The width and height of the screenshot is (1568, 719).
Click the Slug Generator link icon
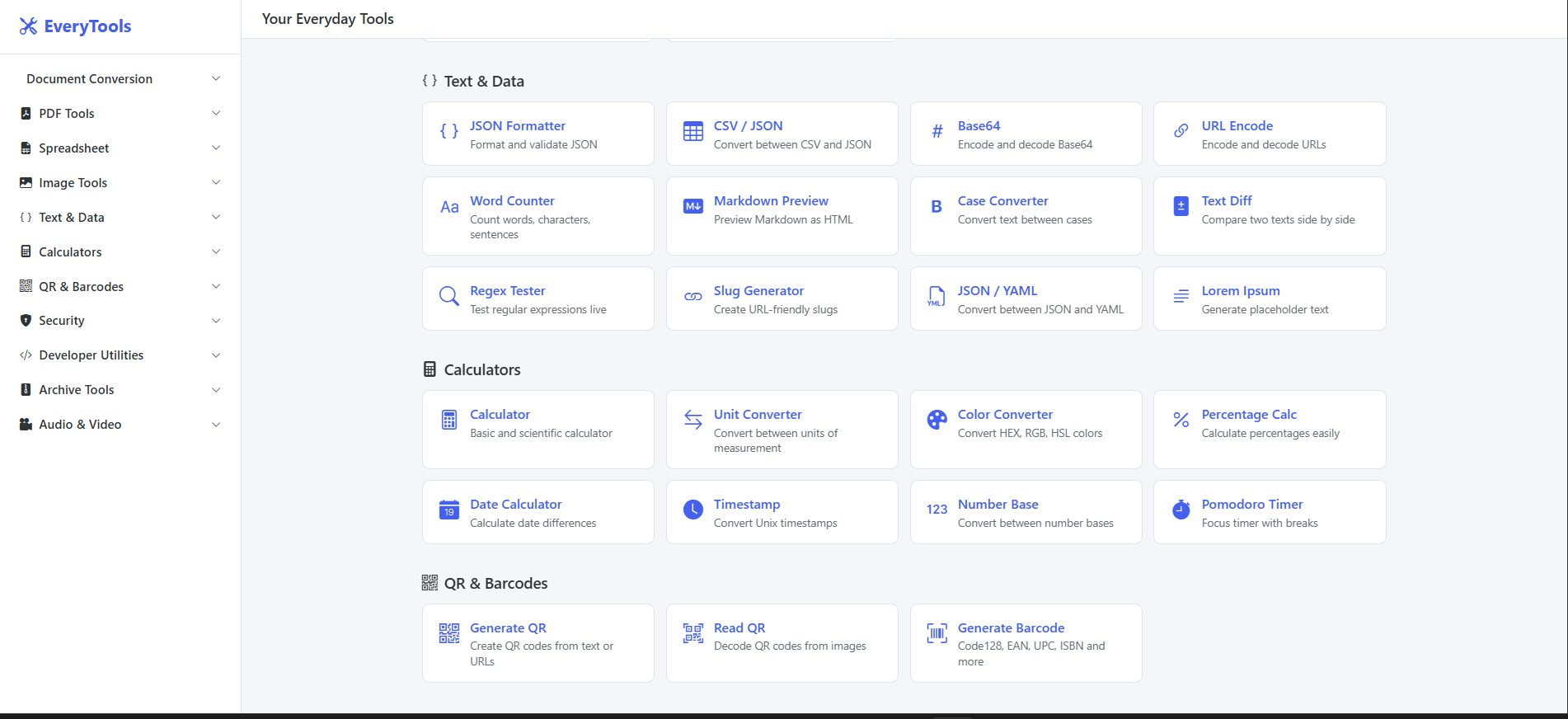tap(693, 296)
